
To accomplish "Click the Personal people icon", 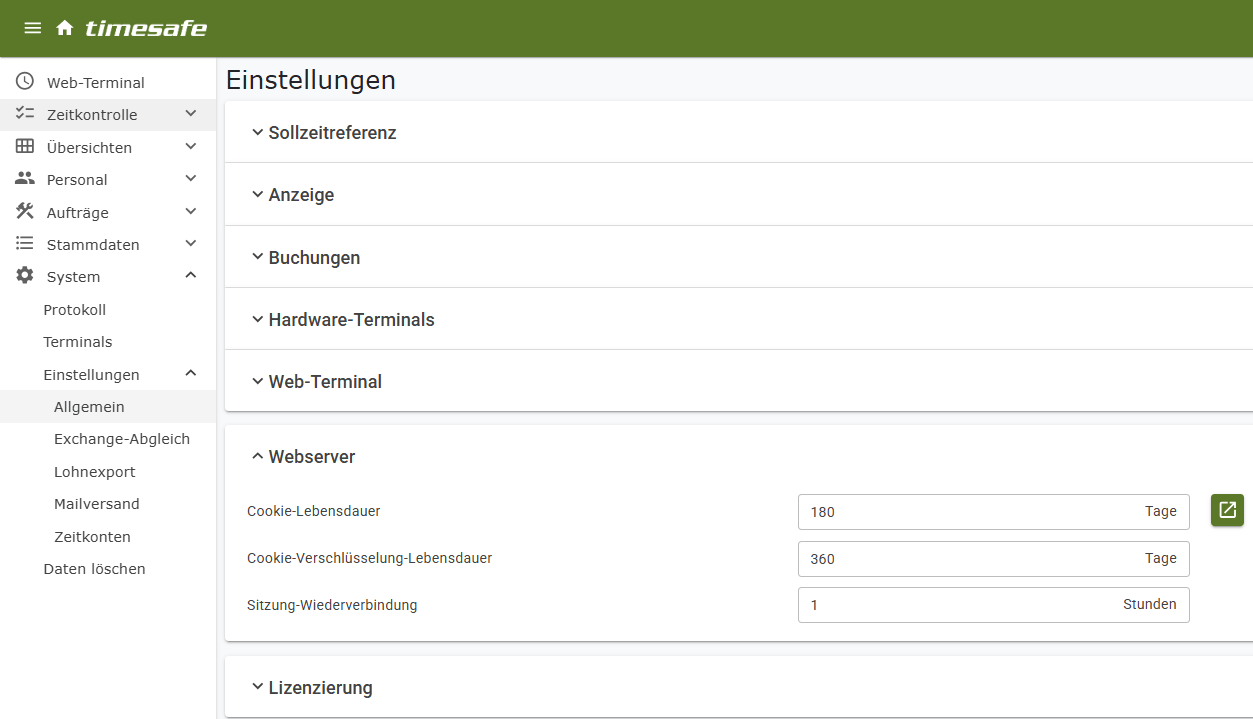I will pos(25,179).
